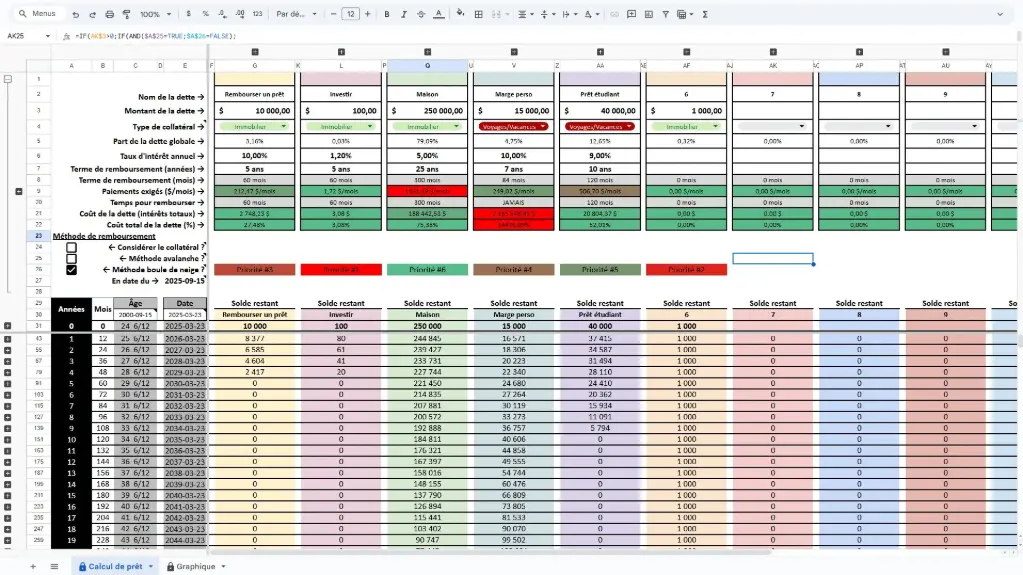Open text rotation options
Image resolution: width=1023 pixels, height=575 pixels.
[x=591, y=14]
